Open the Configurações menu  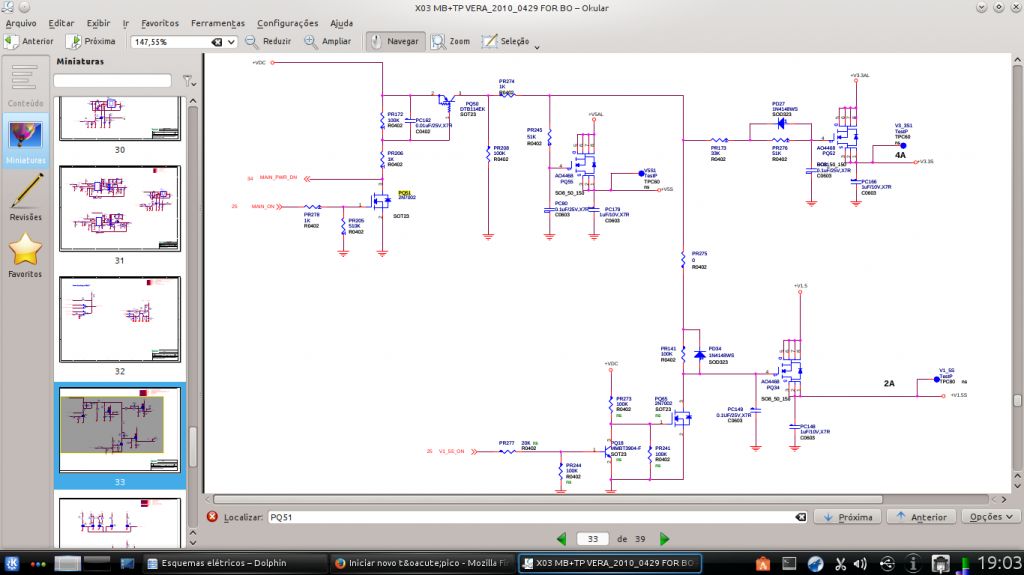pos(287,23)
